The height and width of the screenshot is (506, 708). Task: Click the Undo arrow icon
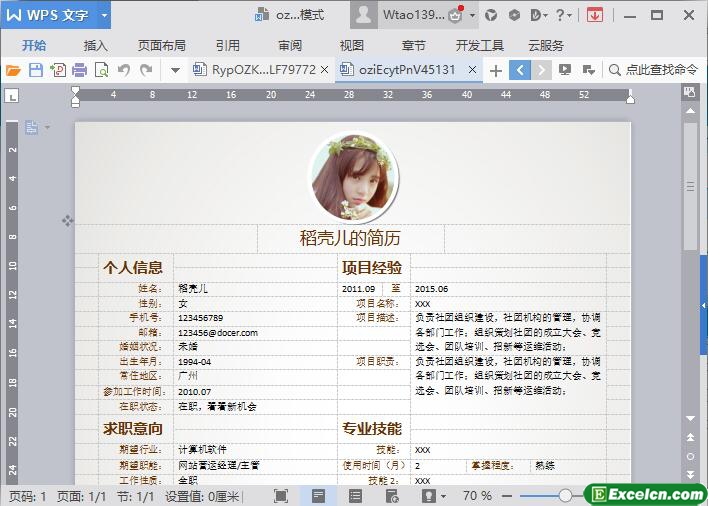coord(124,70)
